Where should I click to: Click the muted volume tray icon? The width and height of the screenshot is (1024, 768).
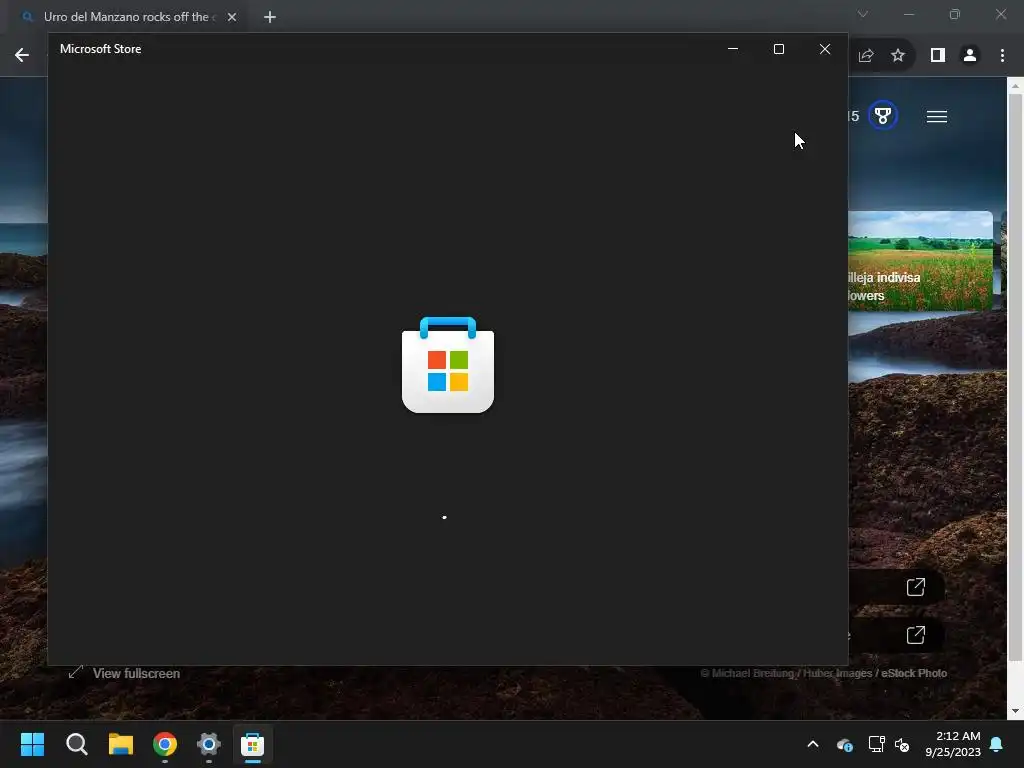[x=902, y=744]
